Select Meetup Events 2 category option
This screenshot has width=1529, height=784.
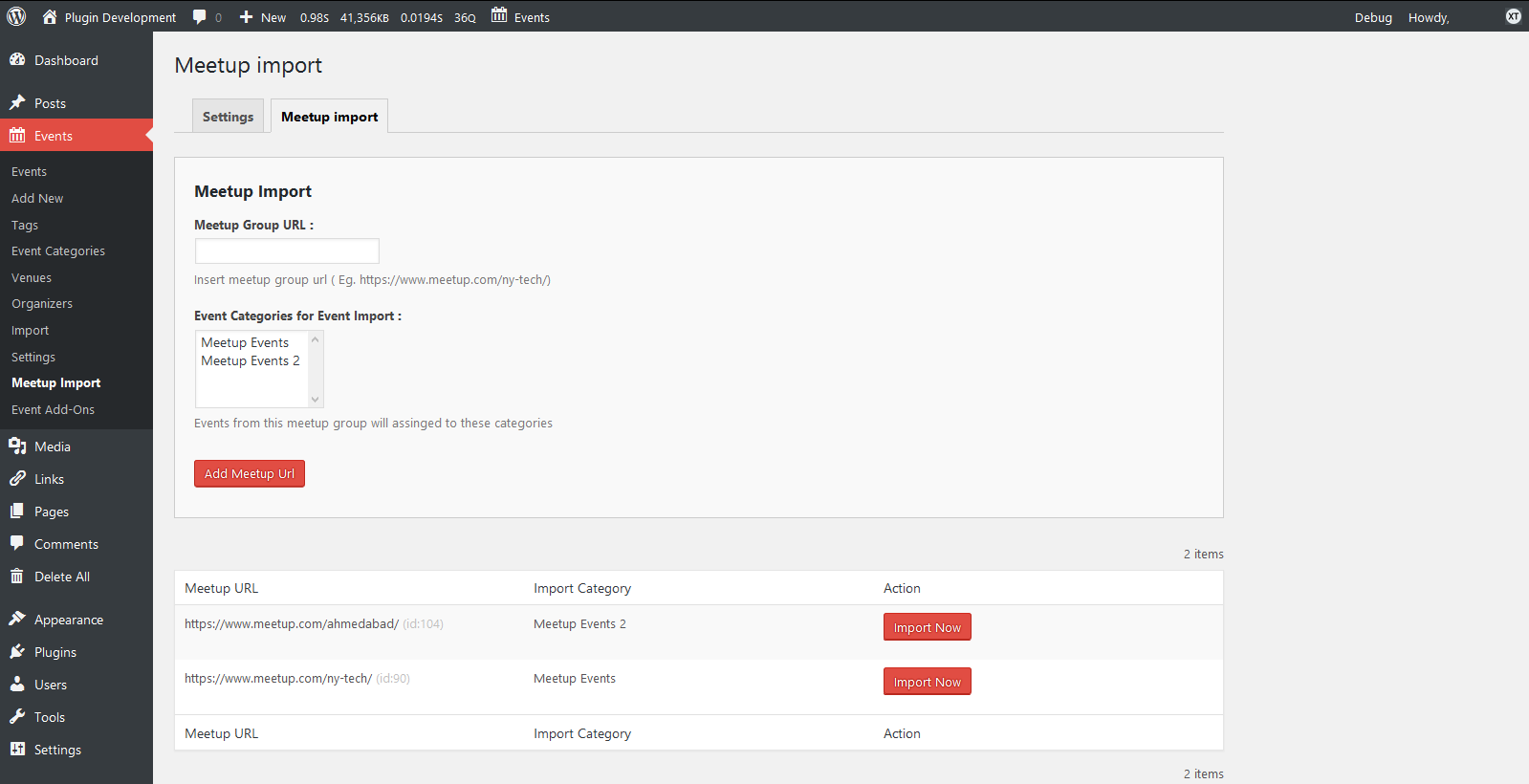(x=250, y=360)
